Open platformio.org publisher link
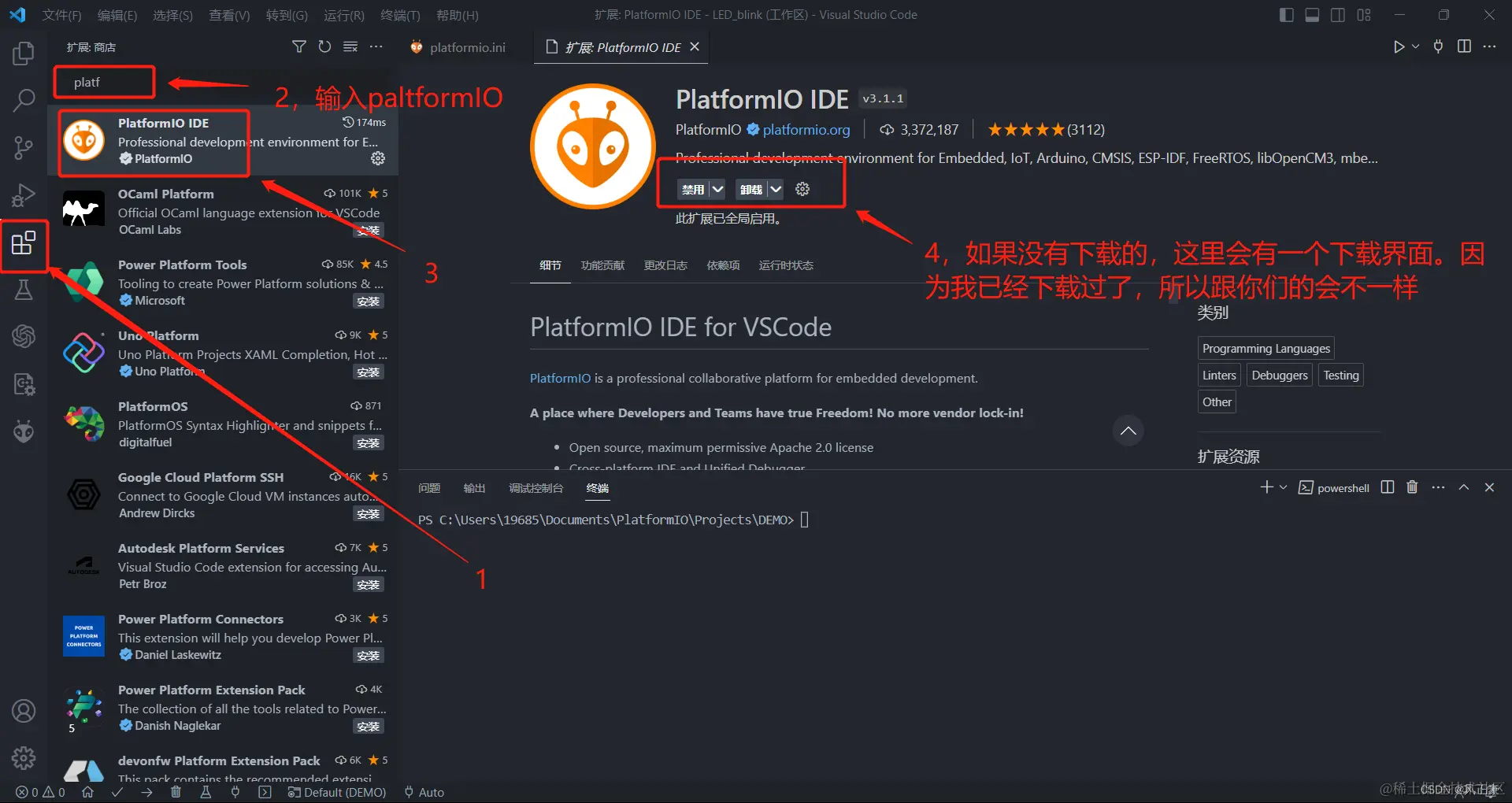The image size is (1512, 803). (806, 129)
